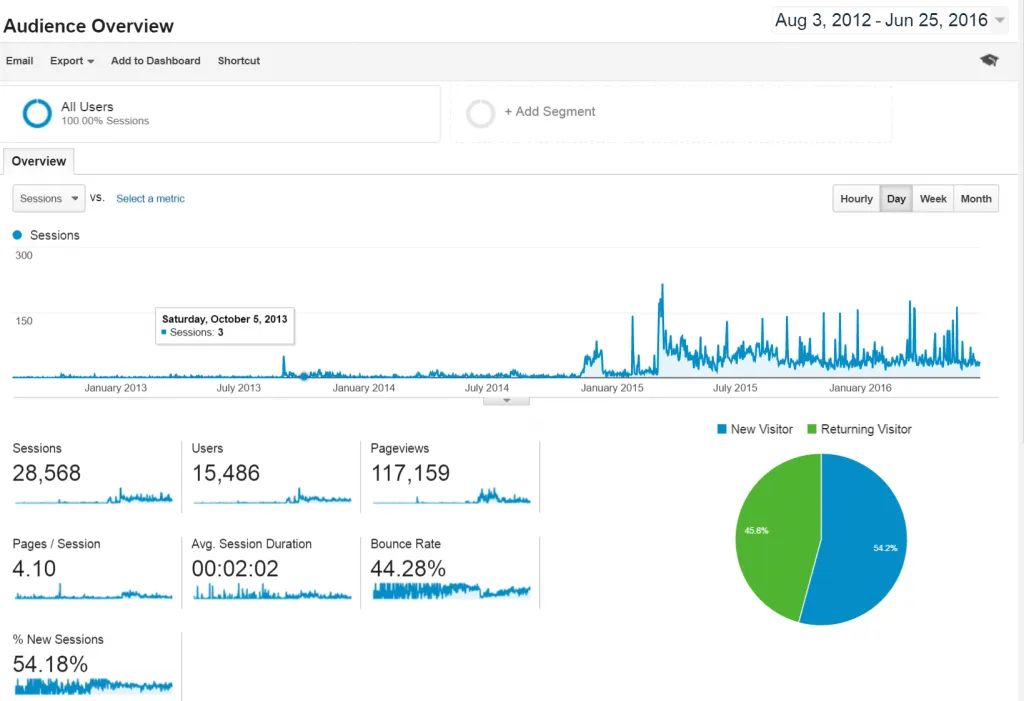1024x701 pixels.
Task: Click the Add to Dashboard icon
Action: [155, 61]
